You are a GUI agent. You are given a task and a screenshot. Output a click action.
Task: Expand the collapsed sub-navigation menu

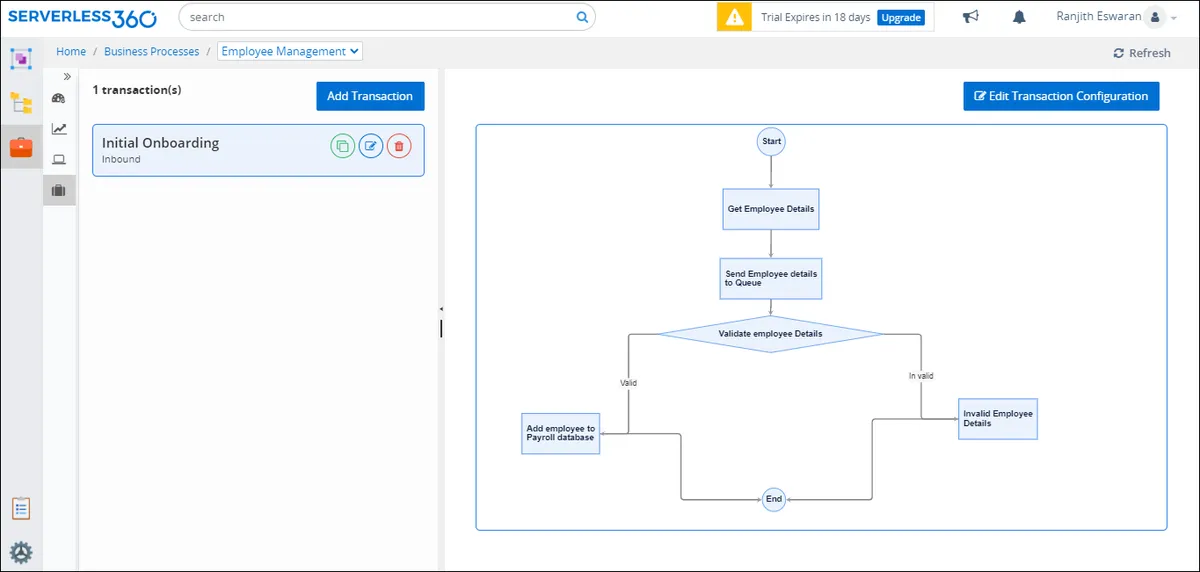(x=67, y=76)
